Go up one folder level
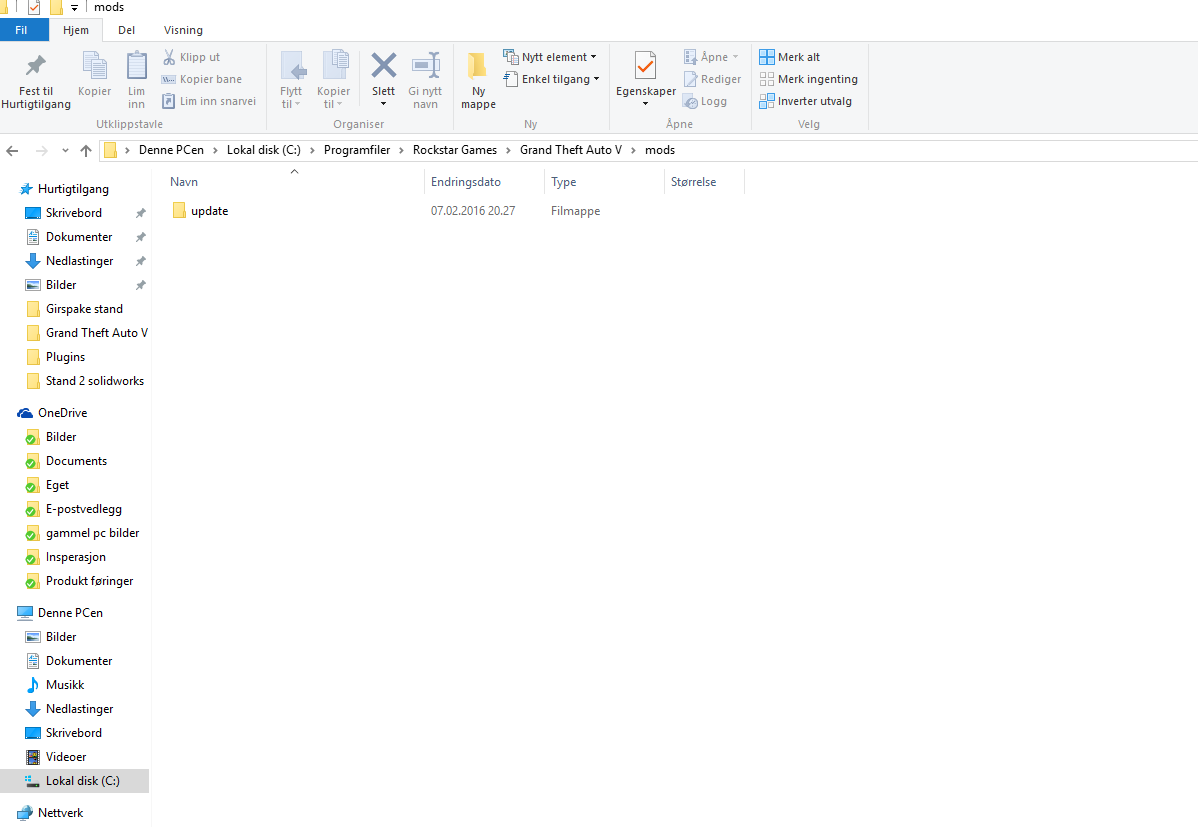This screenshot has height=827, width=1198. (x=86, y=151)
